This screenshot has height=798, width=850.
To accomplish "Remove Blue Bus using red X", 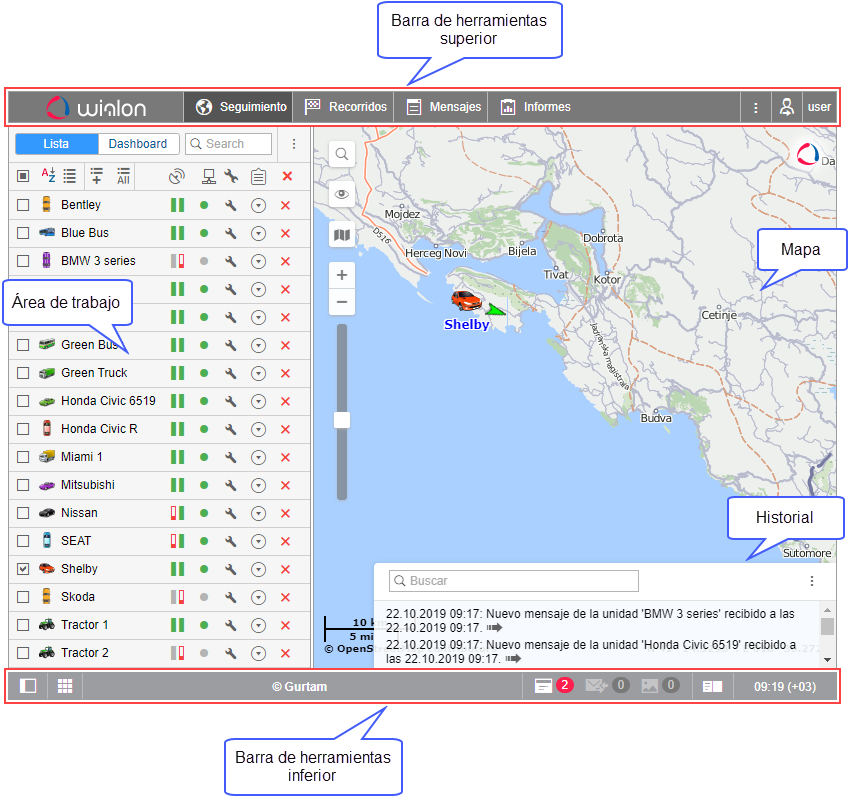I will (286, 233).
